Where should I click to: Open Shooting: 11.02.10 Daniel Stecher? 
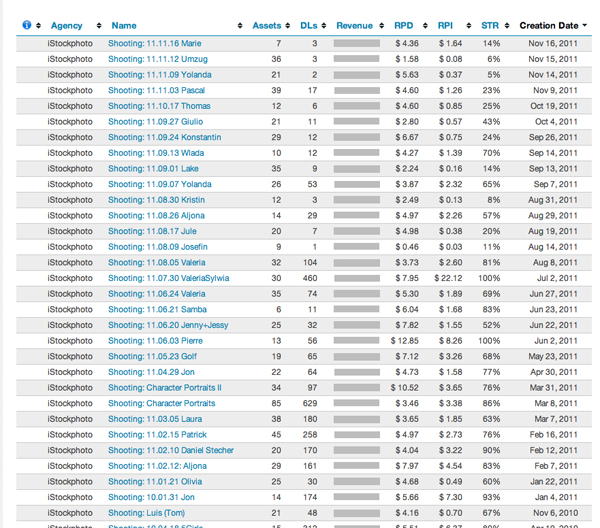pos(171,450)
